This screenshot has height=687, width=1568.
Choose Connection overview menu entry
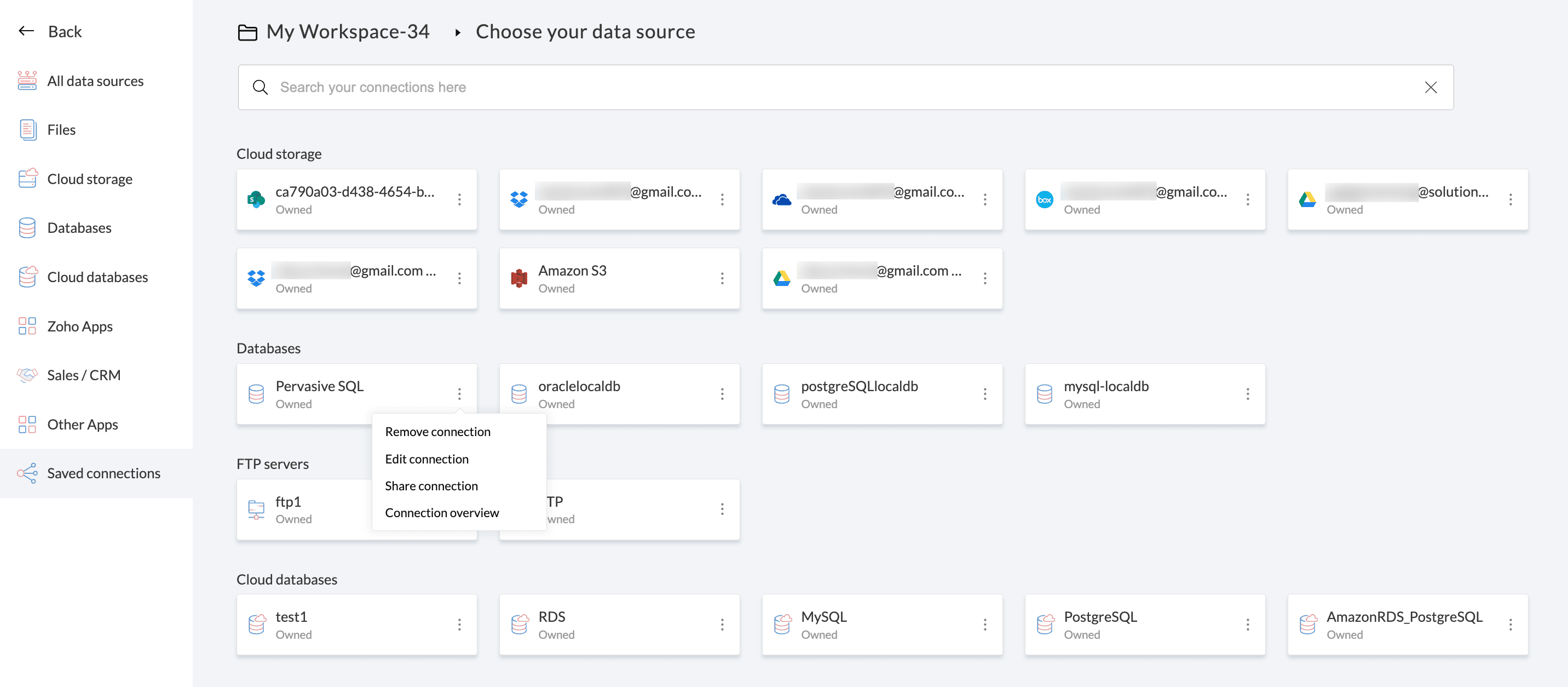click(441, 513)
